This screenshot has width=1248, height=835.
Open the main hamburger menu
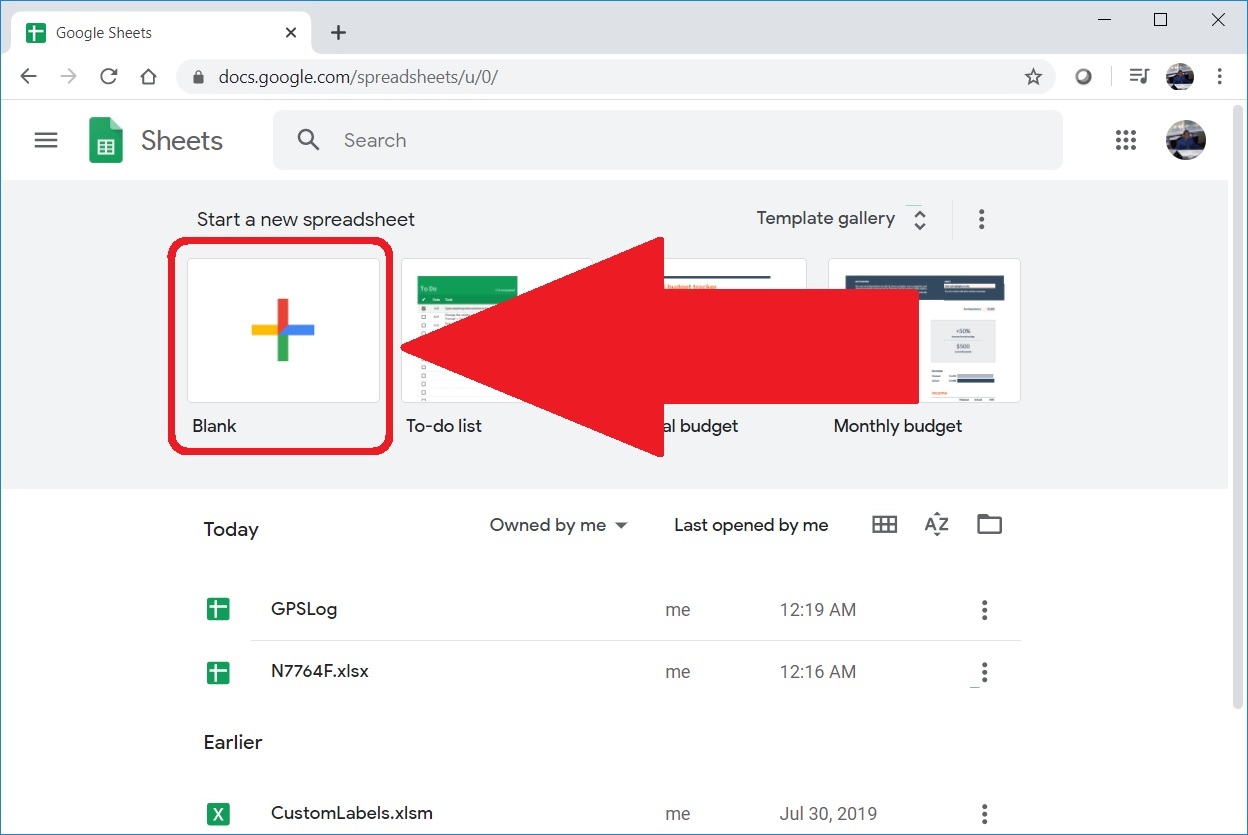pyautogui.click(x=46, y=140)
